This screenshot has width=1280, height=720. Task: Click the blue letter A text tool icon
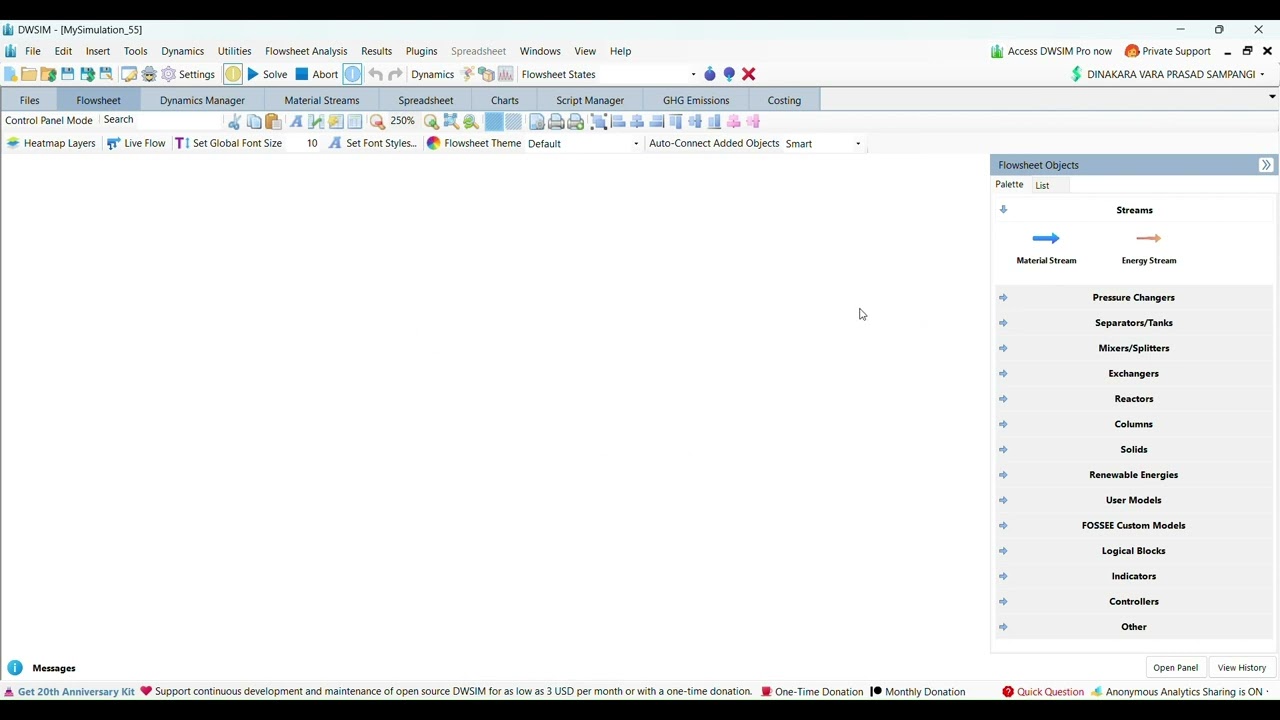pyautogui.click(x=296, y=122)
